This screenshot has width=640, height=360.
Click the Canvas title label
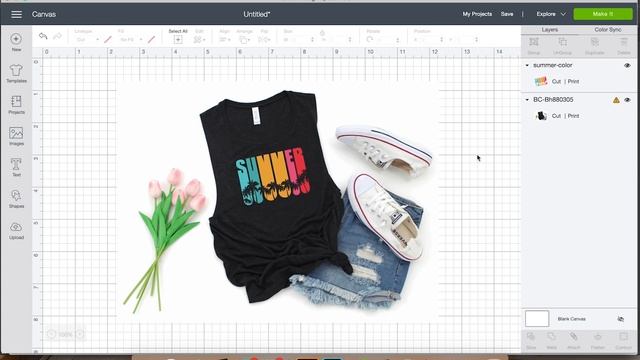[x=44, y=14]
